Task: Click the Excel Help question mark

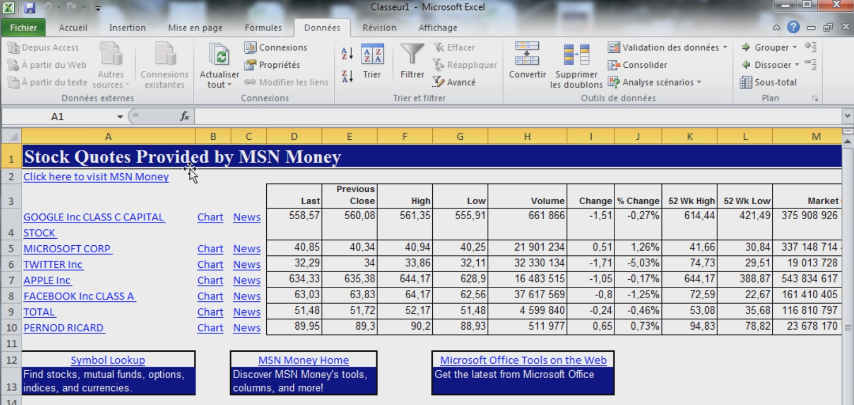Action: pyautogui.click(x=793, y=27)
